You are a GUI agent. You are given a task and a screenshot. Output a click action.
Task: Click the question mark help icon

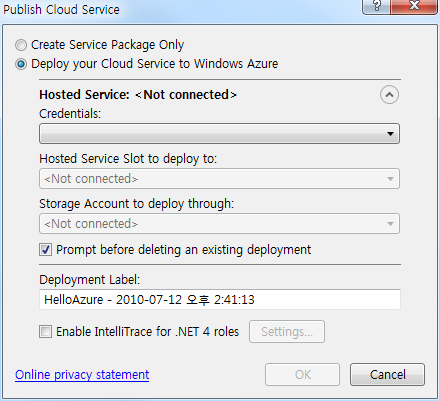click(x=376, y=6)
